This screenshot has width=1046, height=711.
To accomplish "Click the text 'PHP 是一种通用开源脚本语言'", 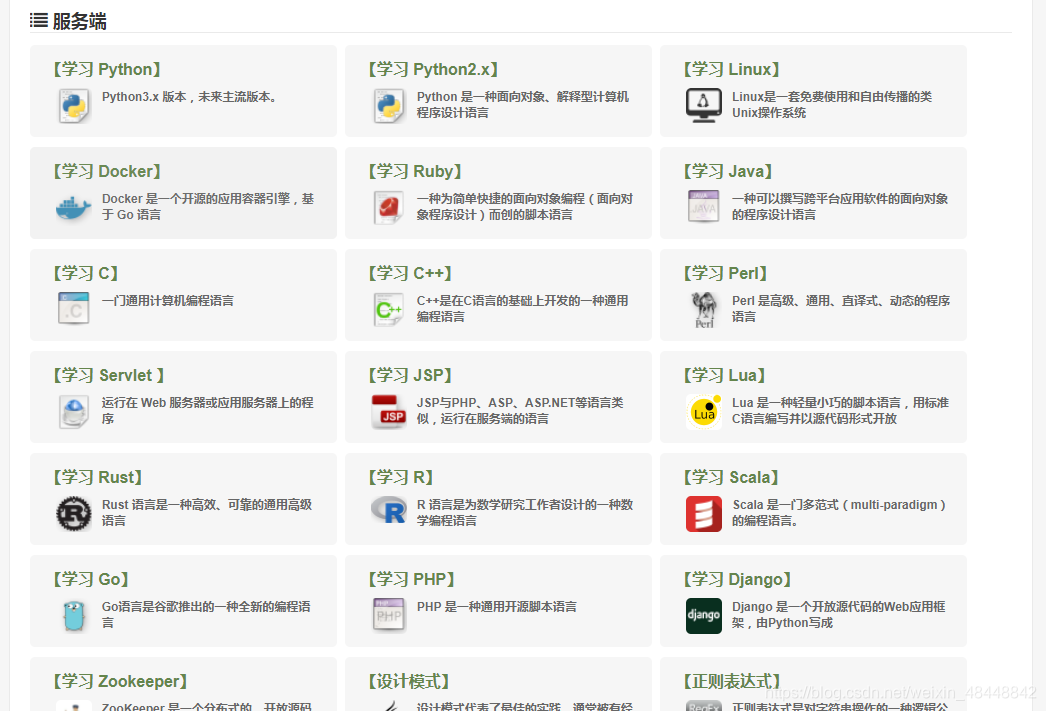I will tap(496, 607).
